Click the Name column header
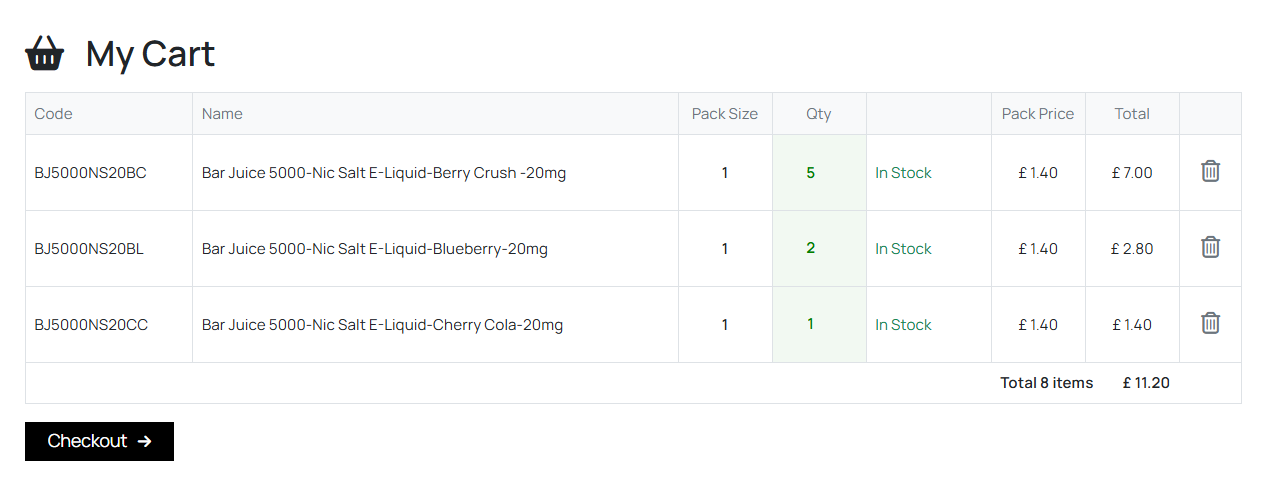 [222, 114]
